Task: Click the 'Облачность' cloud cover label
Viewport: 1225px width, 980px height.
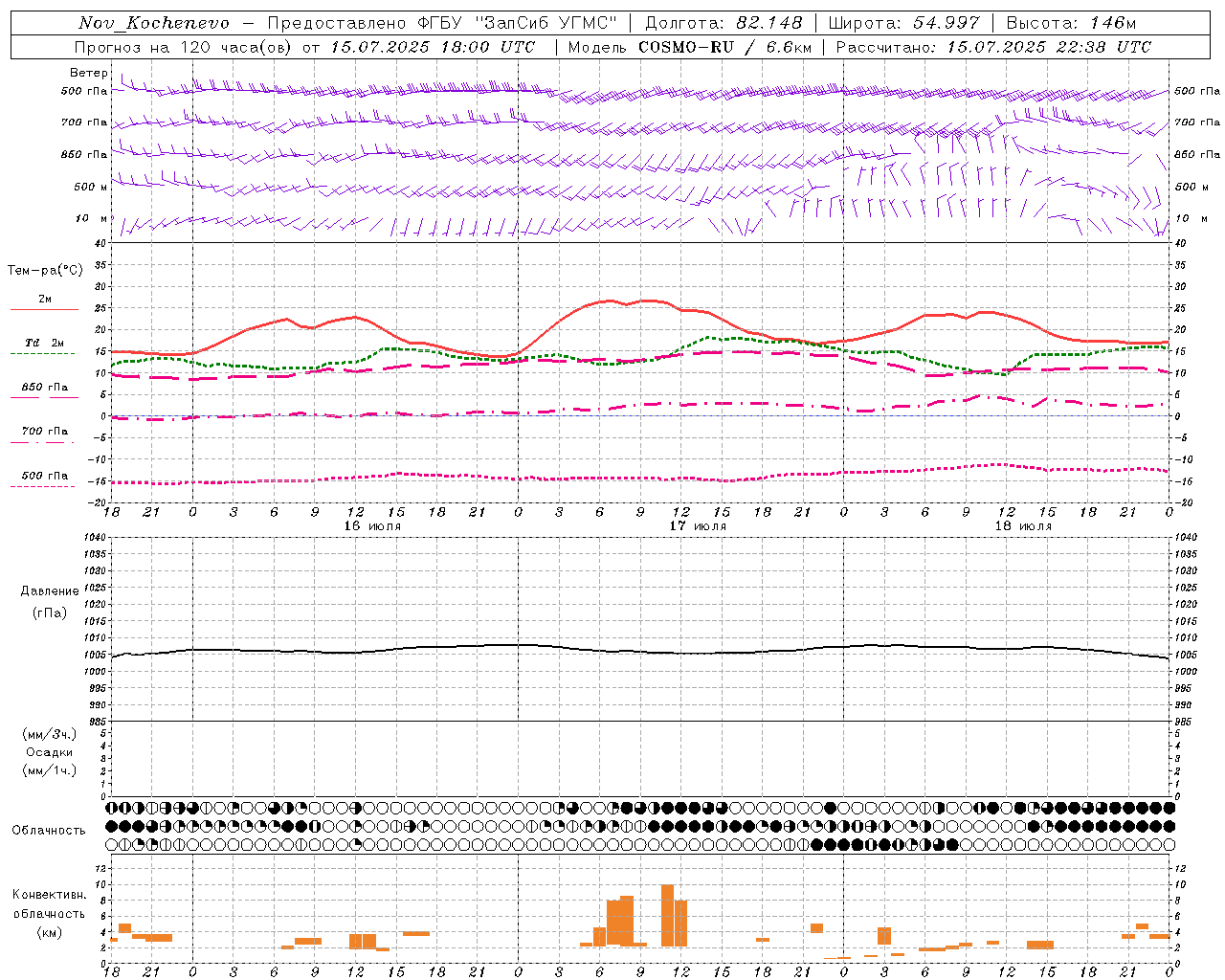Action: [x=49, y=830]
